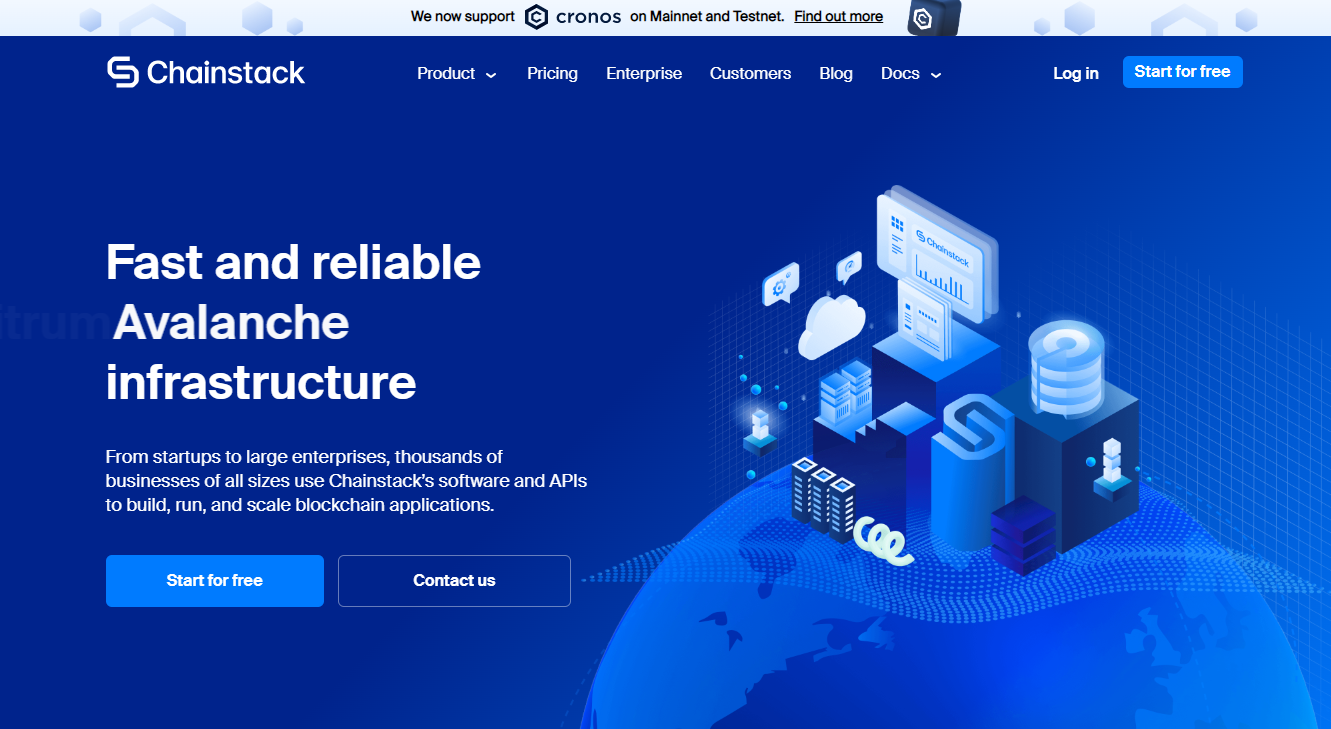Click the 3D Cronos cube beside Find out more
The height and width of the screenshot is (729, 1331).
(934, 18)
